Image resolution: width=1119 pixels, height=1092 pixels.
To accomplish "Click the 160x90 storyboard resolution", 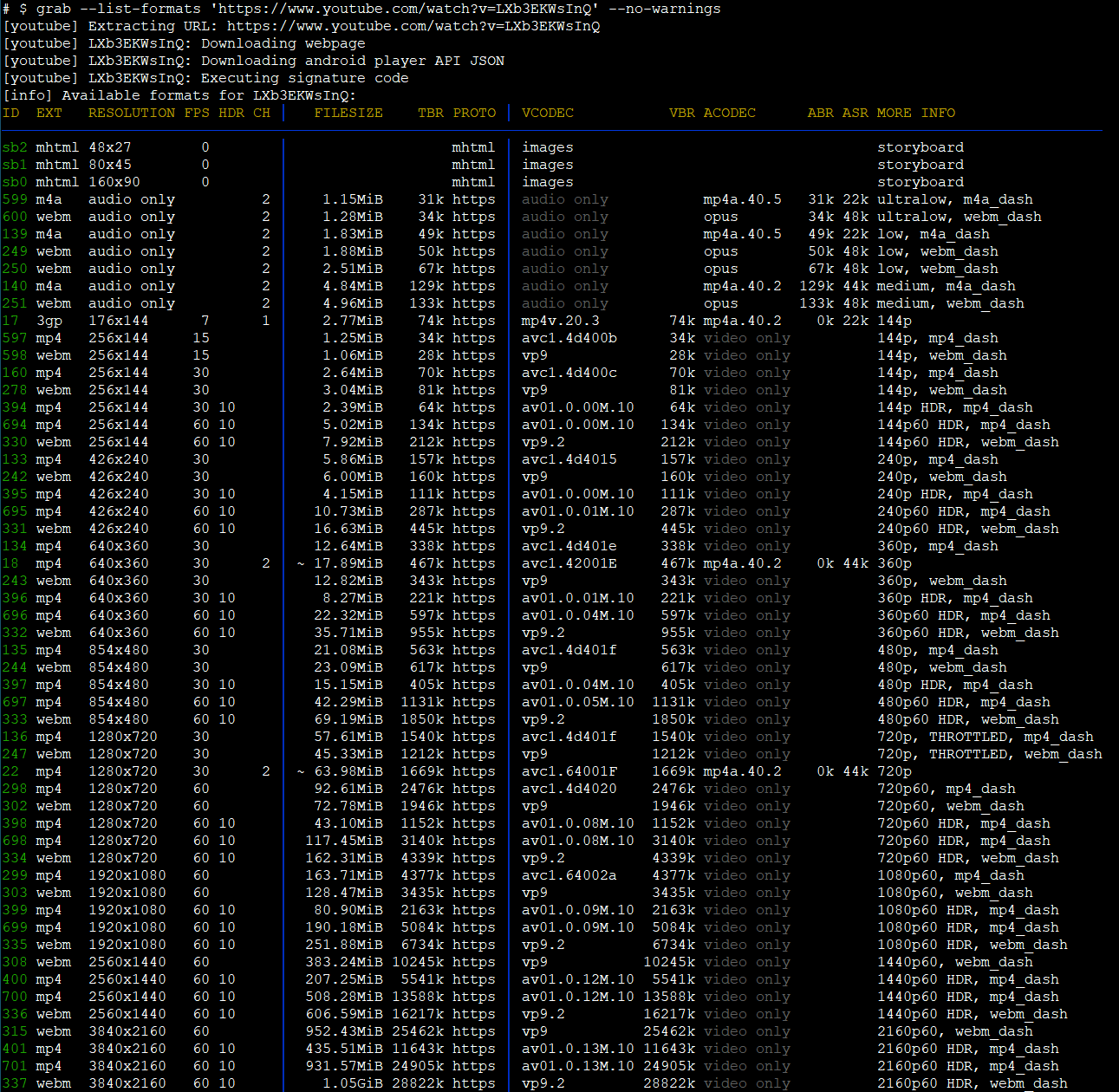I will point(114,182).
